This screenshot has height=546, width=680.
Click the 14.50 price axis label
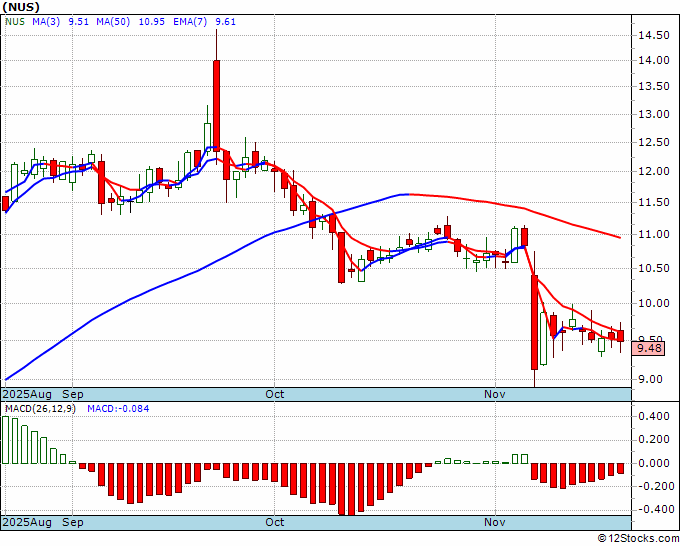pyautogui.click(x=654, y=36)
